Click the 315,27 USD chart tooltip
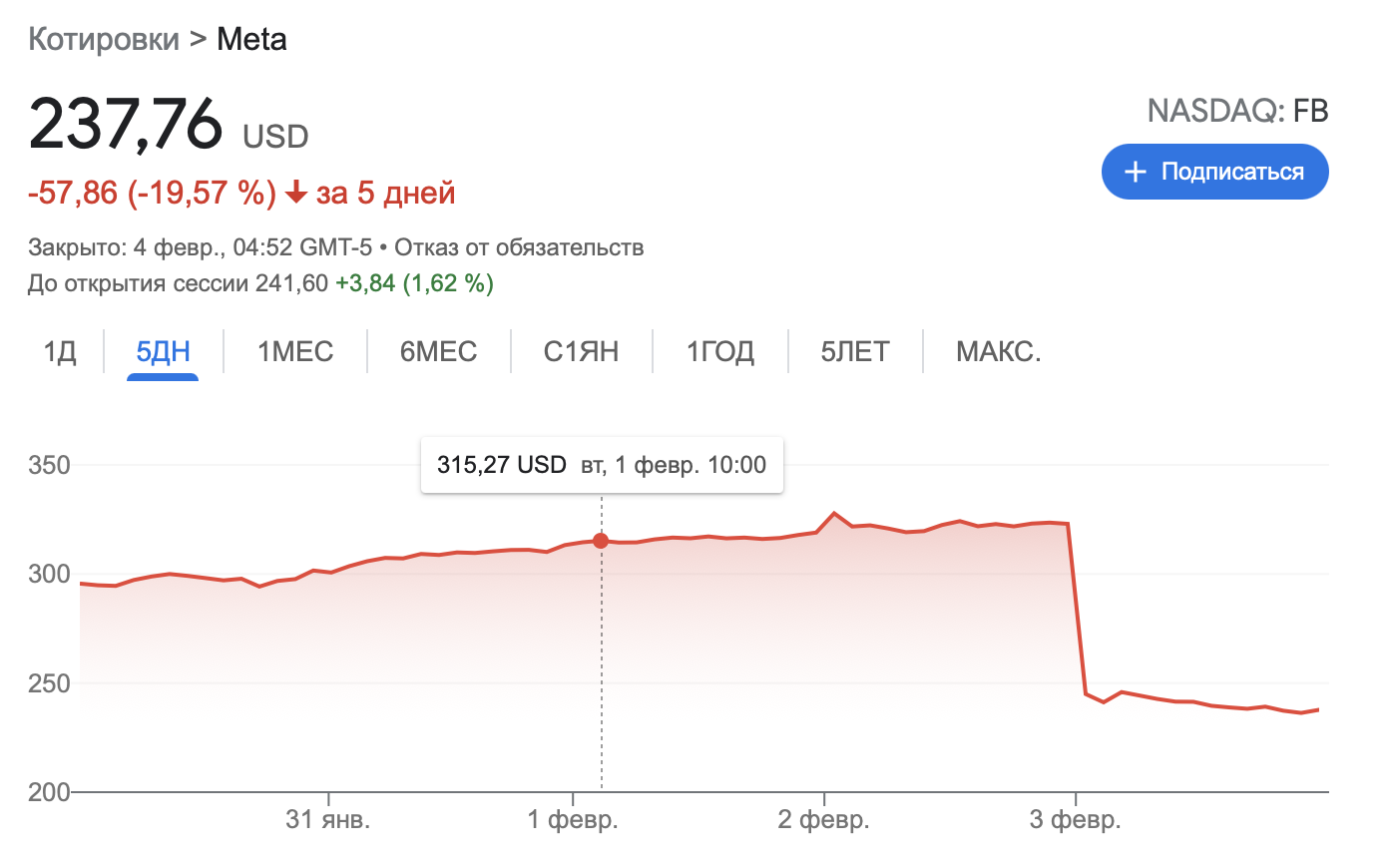The height and width of the screenshot is (868, 1393). pos(602,465)
